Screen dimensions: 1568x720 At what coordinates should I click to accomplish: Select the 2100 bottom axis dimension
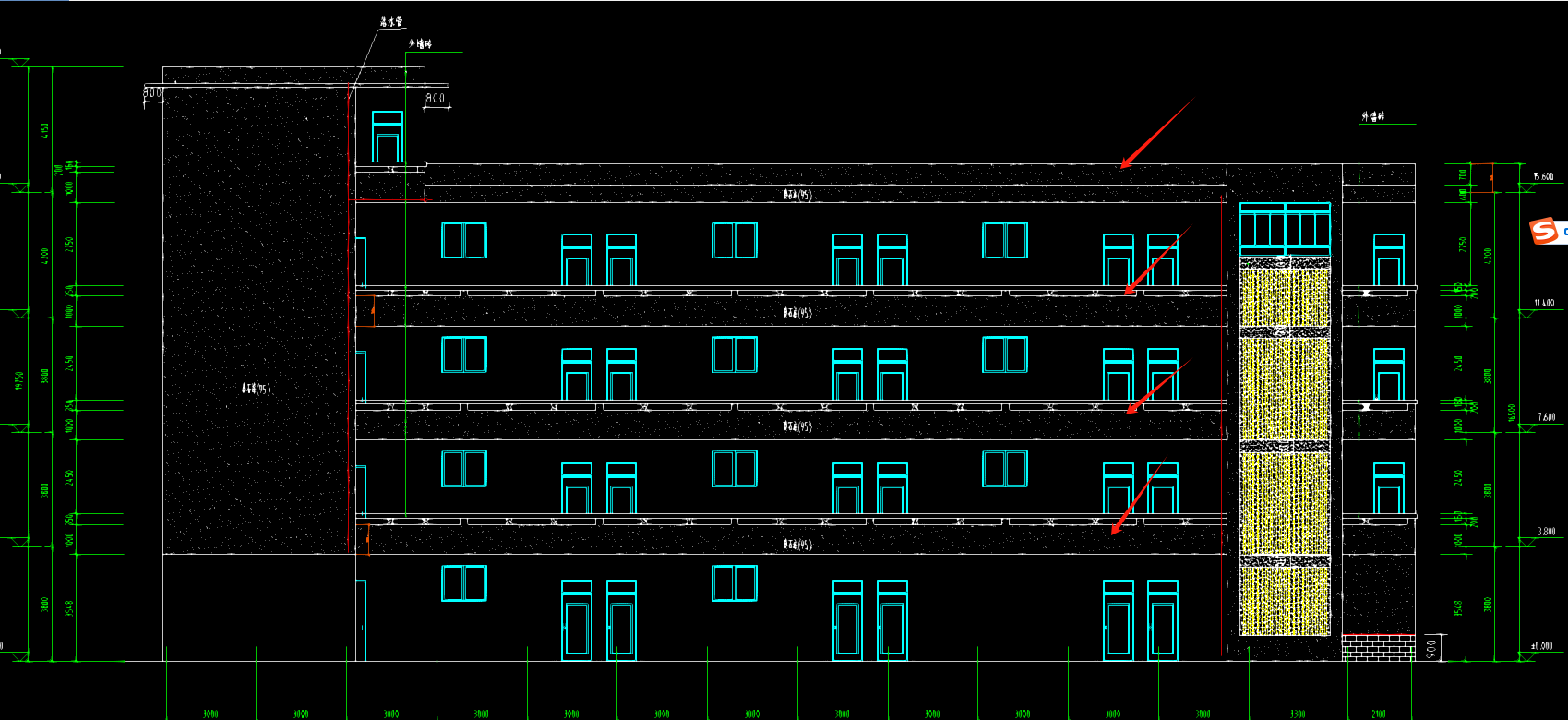(1379, 714)
